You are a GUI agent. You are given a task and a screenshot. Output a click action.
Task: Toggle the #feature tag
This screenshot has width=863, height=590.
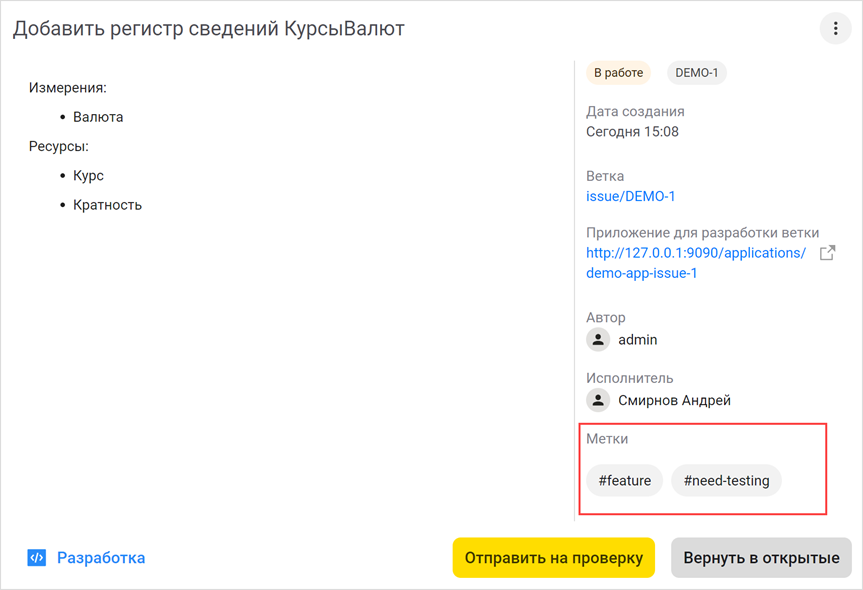coord(624,480)
